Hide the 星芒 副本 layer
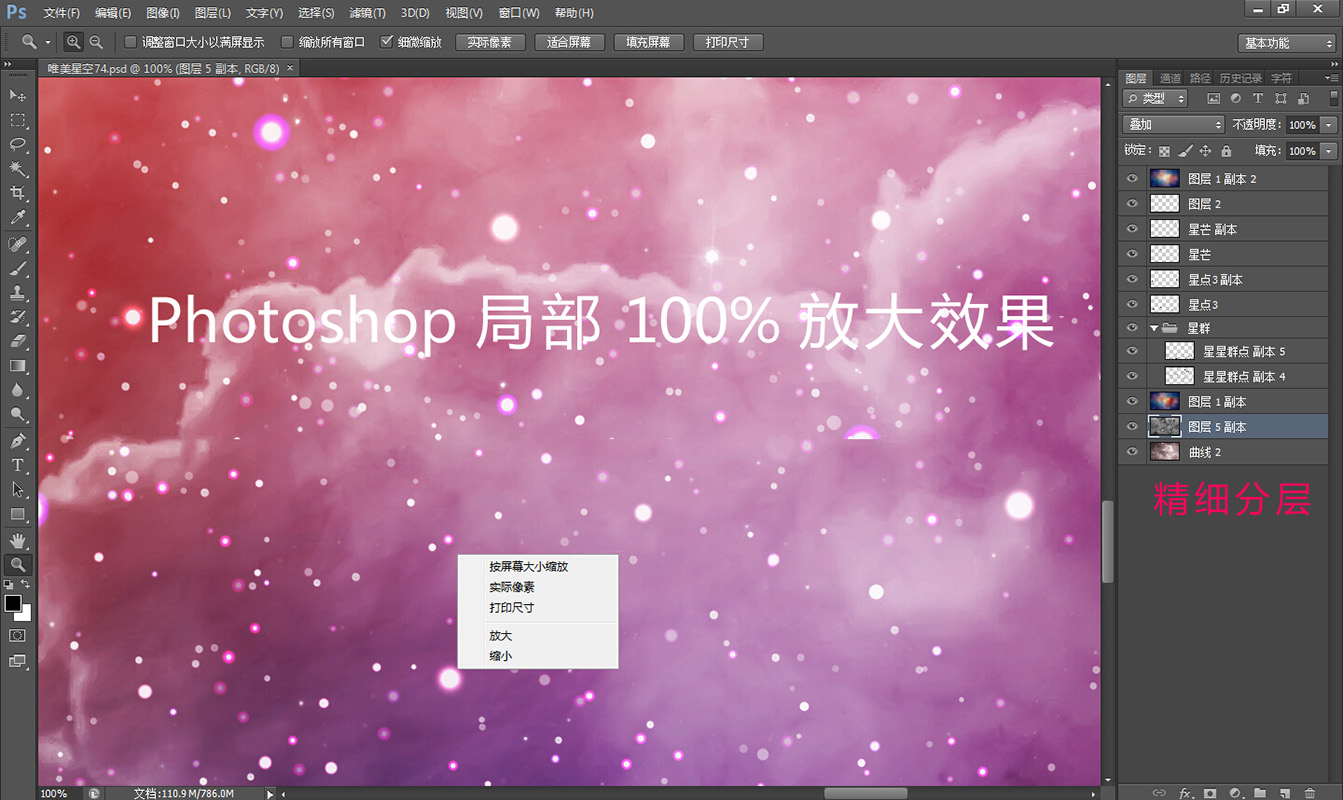This screenshot has height=800, width=1343. [1132, 229]
